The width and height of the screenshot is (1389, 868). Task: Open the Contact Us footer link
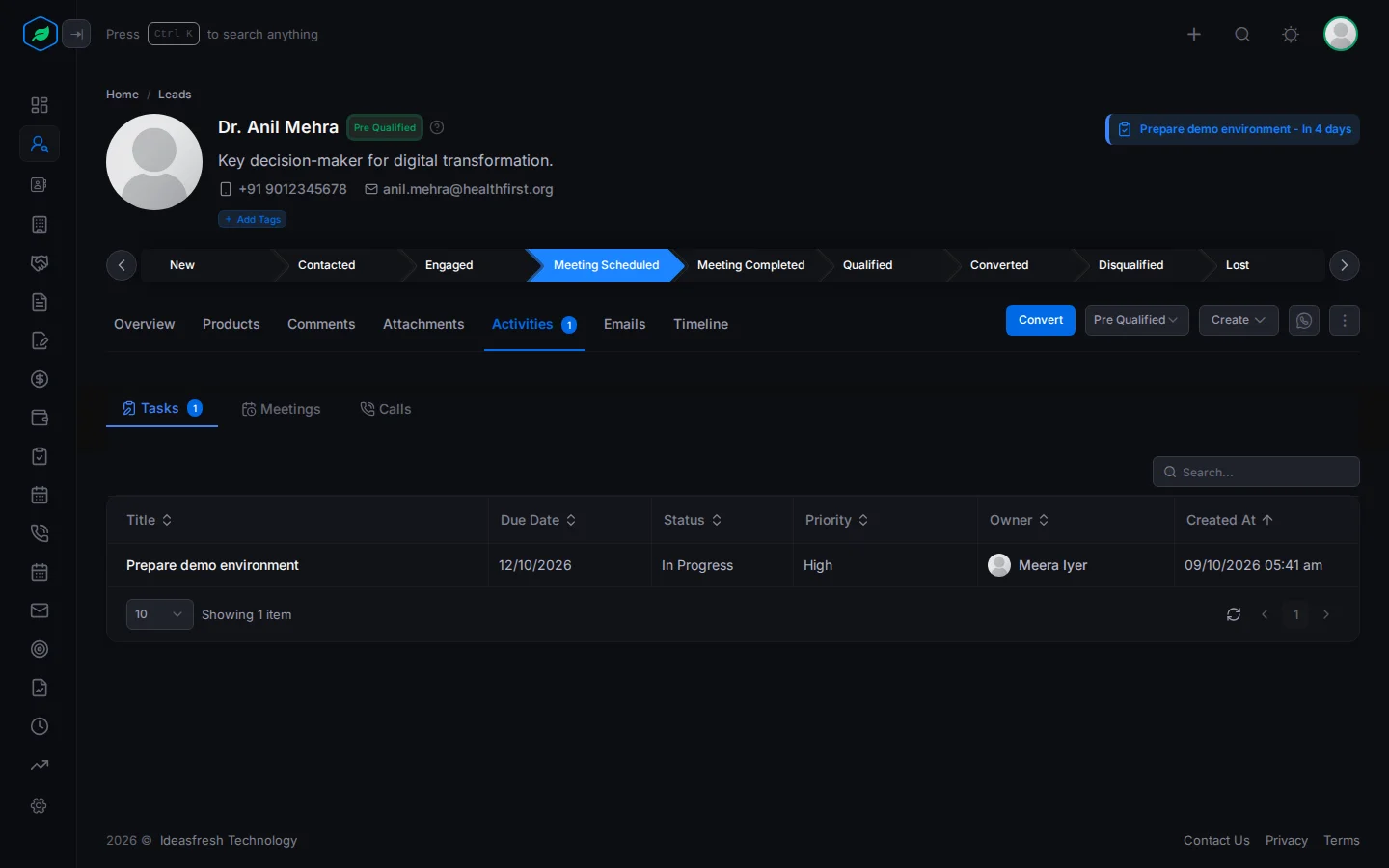tap(1216, 841)
